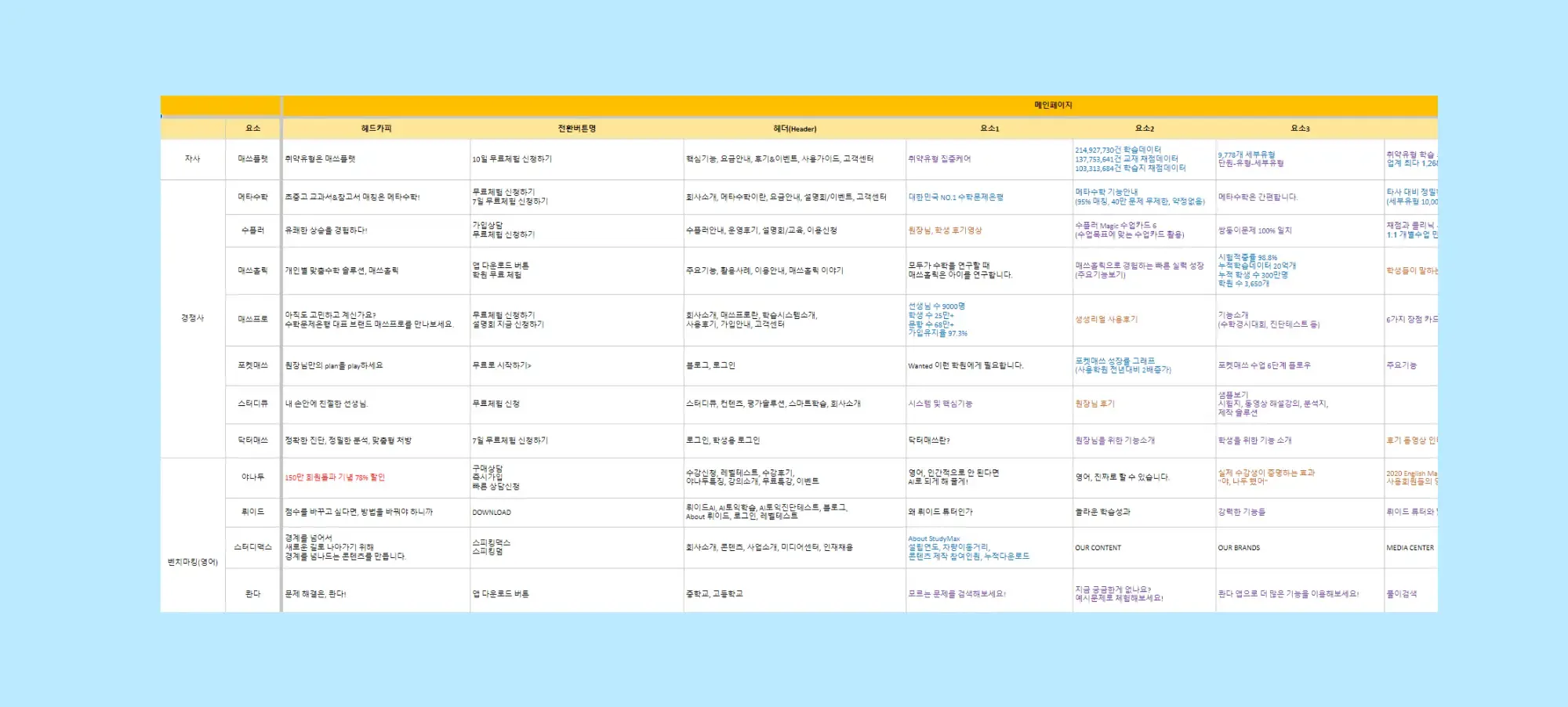1568x707 pixels.
Task: Click the cell '포켓매쓰 수업 6단계 플로우'
Action: pyautogui.click(x=1300, y=366)
